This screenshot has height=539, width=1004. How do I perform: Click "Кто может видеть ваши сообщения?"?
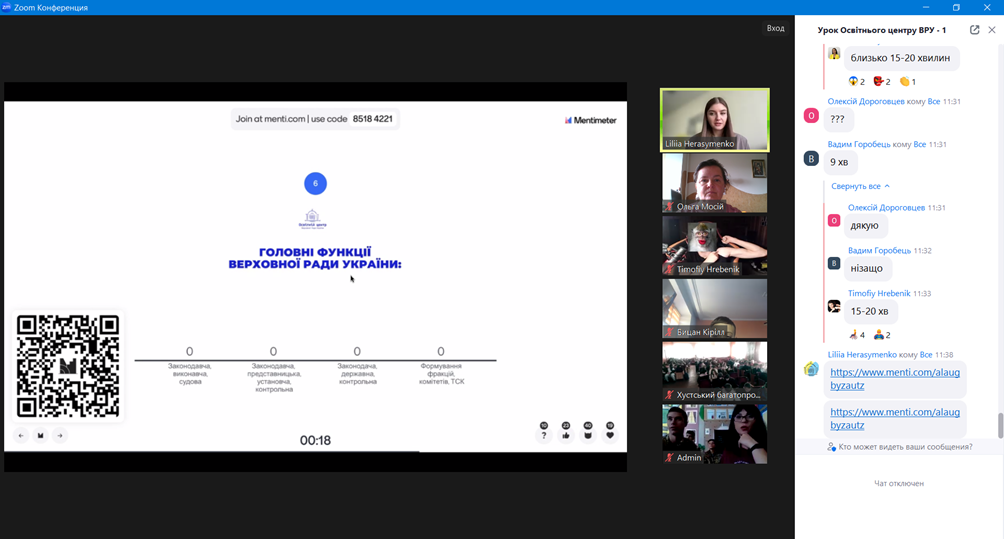pos(904,447)
